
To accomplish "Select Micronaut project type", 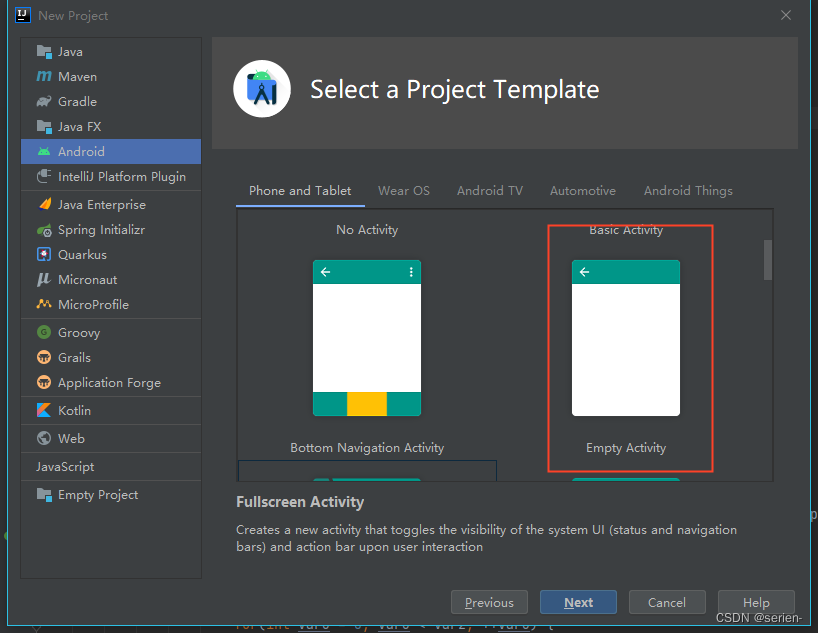I will click(111, 280).
